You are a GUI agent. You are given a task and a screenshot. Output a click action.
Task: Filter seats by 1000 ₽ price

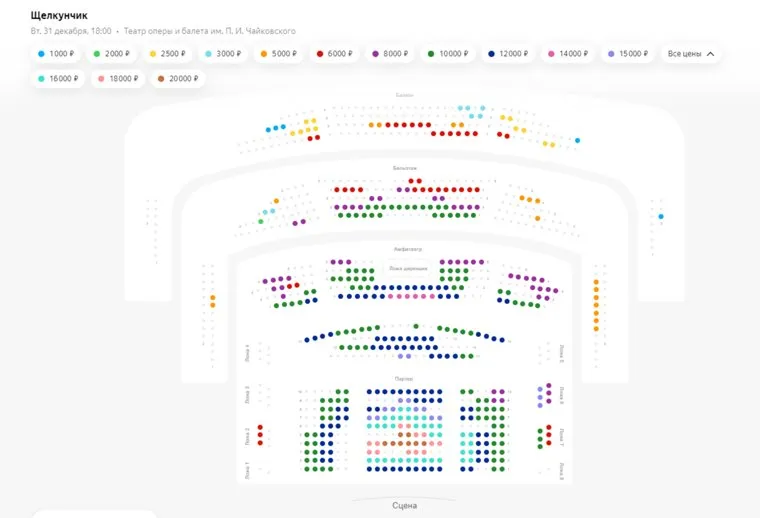pyautogui.click(x=56, y=53)
